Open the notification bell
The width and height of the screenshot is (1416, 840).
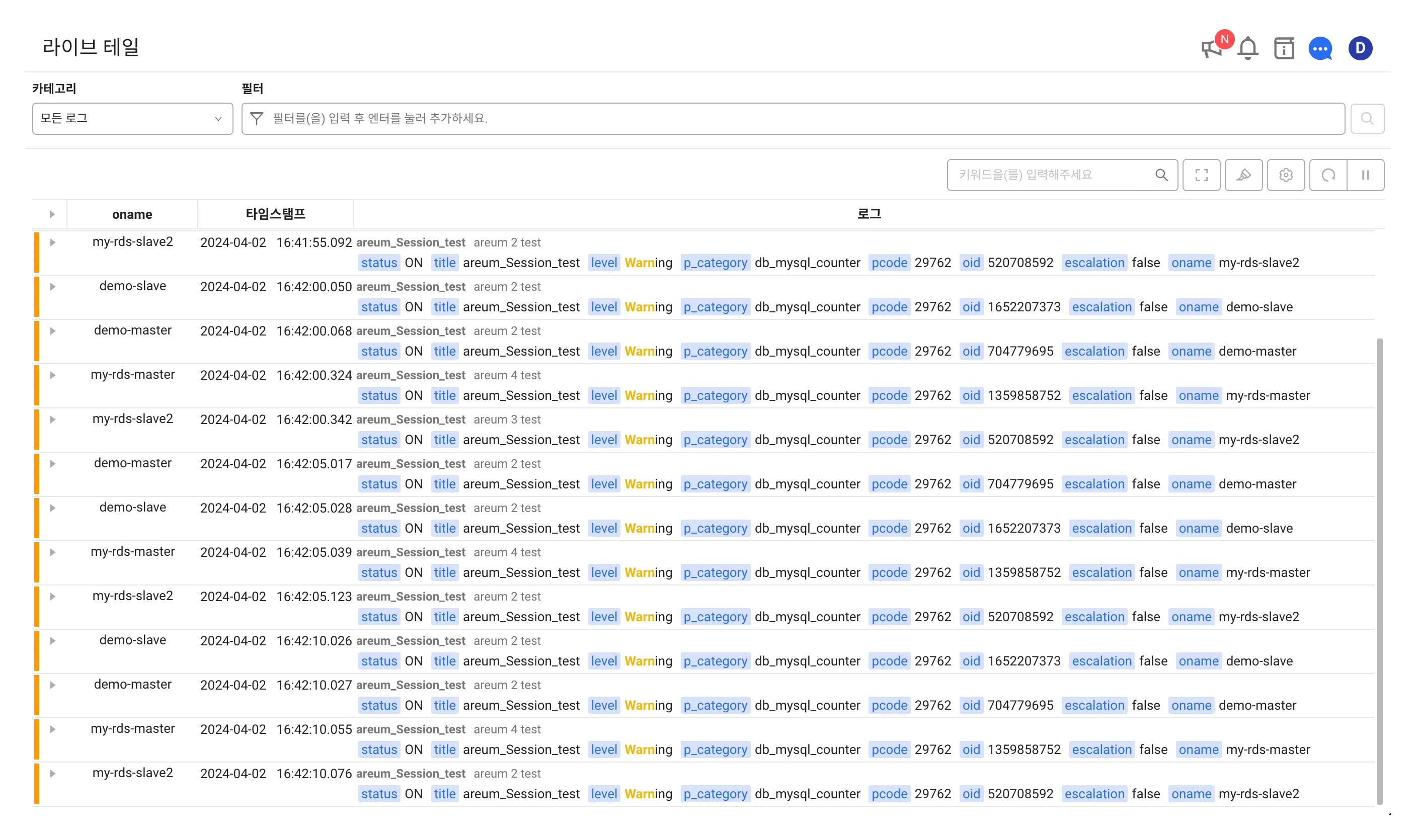pyautogui.click(x=1247, y=49)
